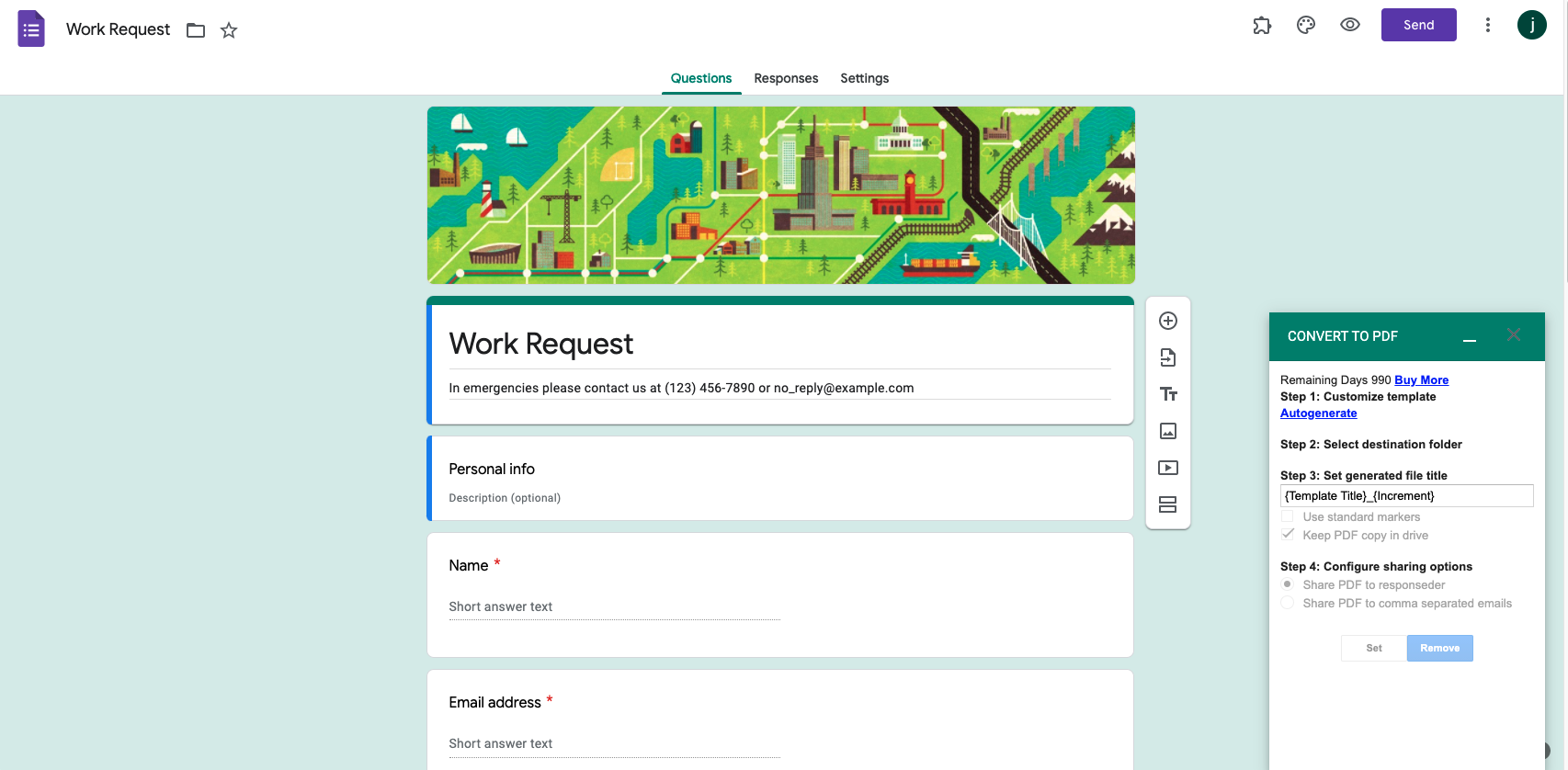Screen dimensions: 1568x770
Task: Click the Buy More link
Action: pyautogui.click(x=1421, y=379)
